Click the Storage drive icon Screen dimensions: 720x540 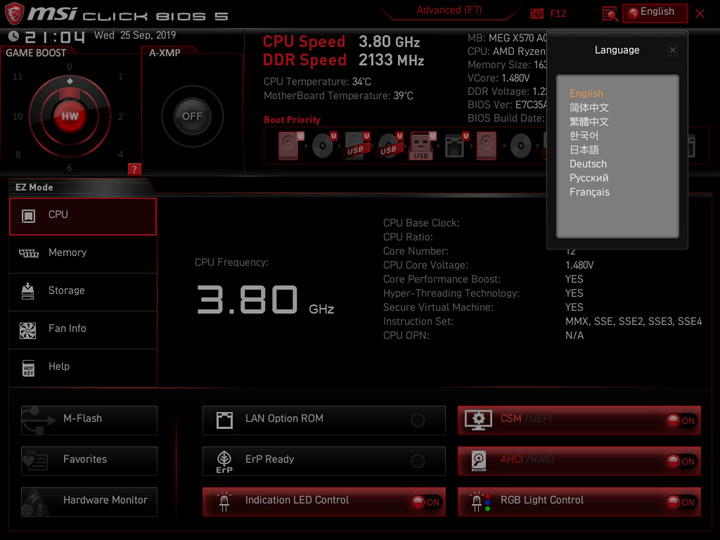[x=28, y=291]
